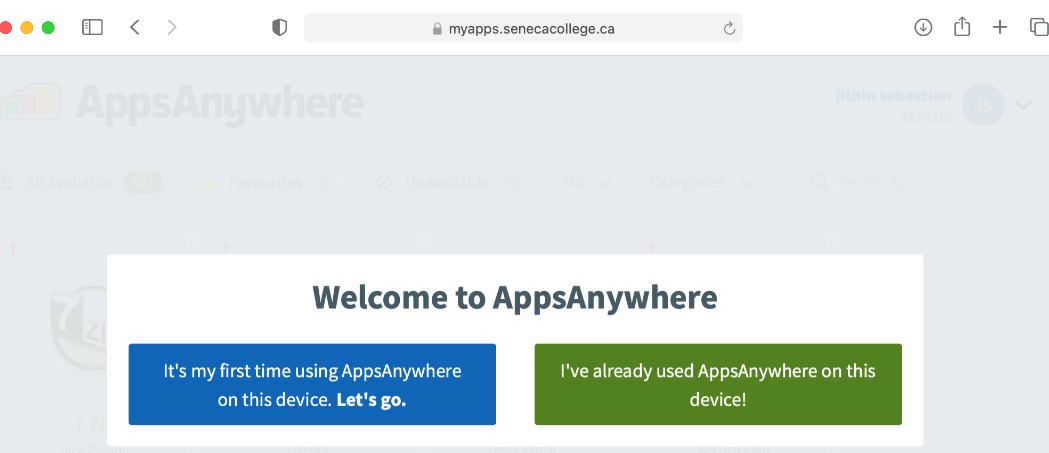Toggle the Safari sidebar icon

click(x=92, y=27)
